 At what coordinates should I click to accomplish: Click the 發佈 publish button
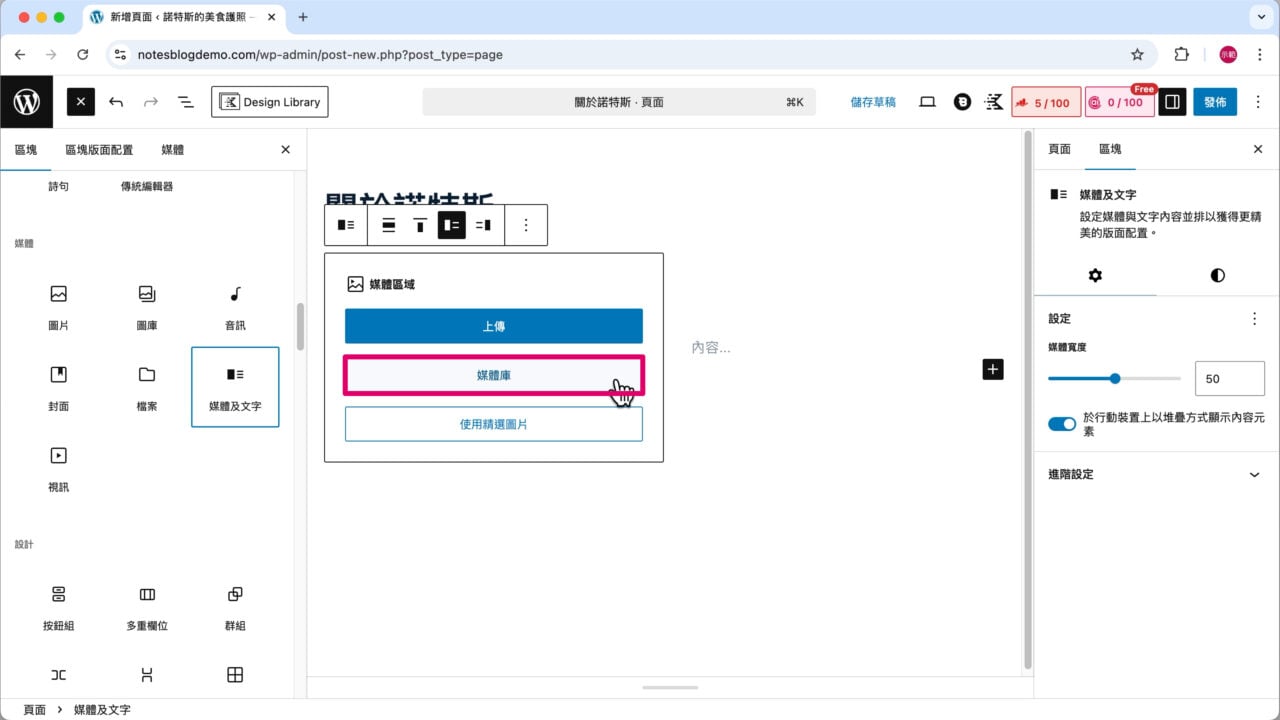1215,102
